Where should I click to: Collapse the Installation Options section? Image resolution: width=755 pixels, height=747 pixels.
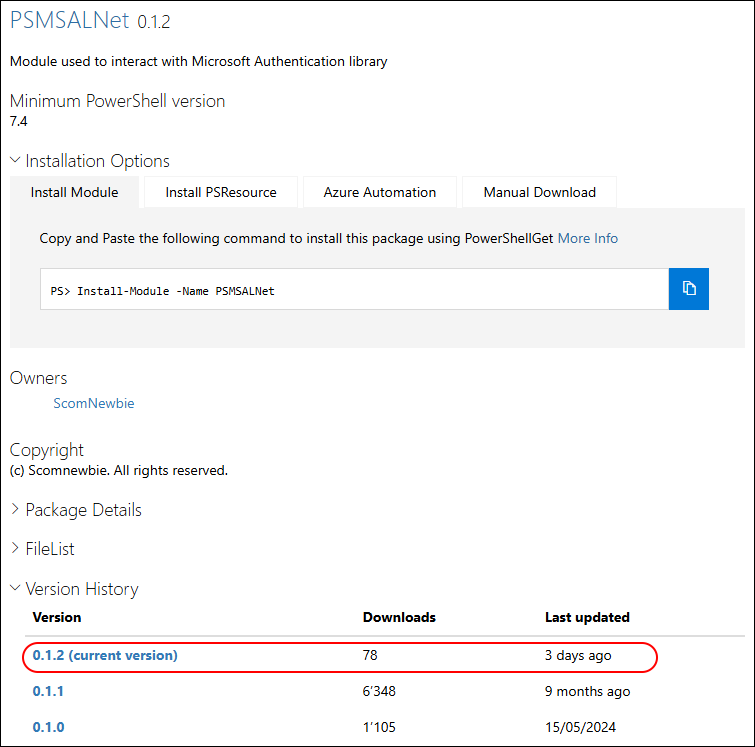tap(90, 161)
